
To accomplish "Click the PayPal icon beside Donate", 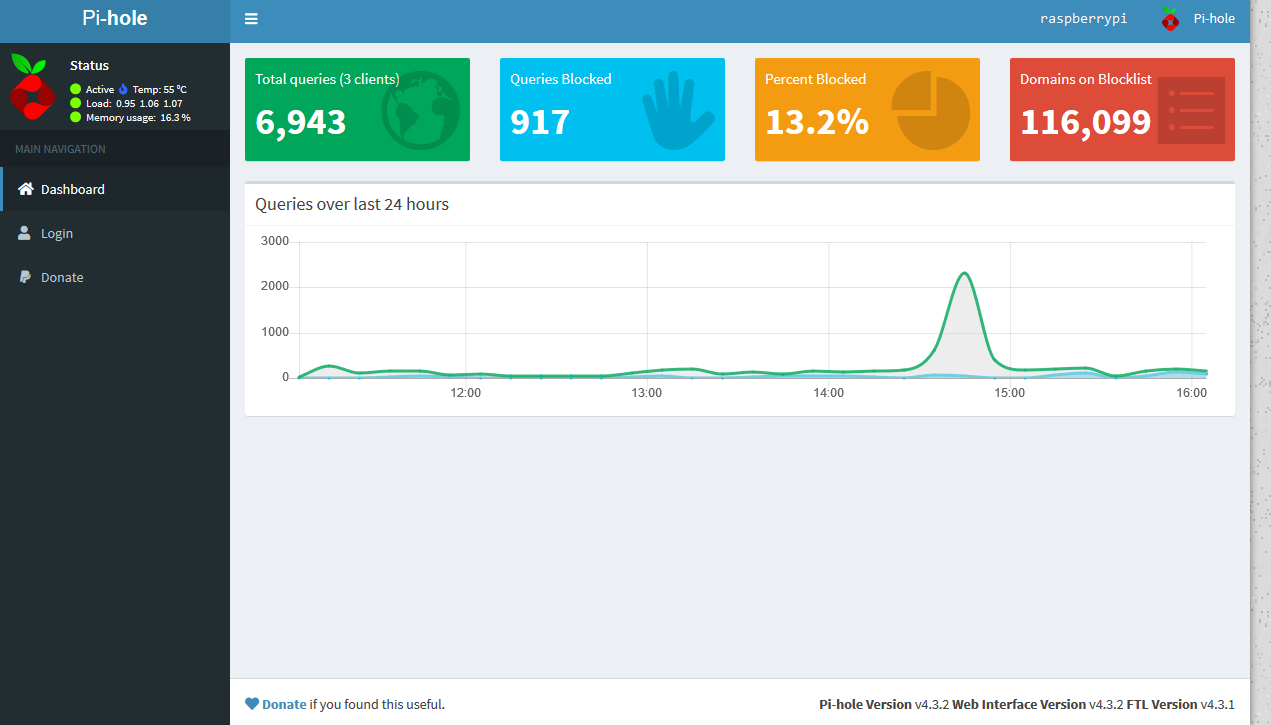I will point(25,277).
